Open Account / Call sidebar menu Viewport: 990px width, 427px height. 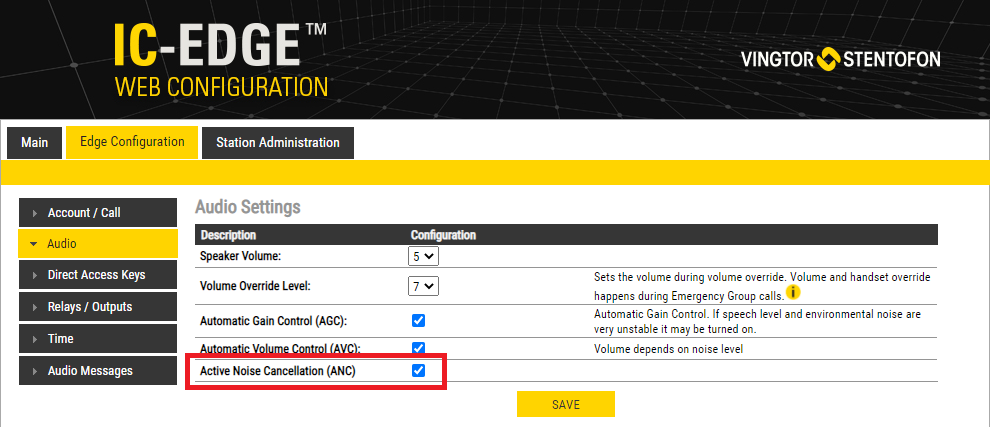click(x=98, y=213)
